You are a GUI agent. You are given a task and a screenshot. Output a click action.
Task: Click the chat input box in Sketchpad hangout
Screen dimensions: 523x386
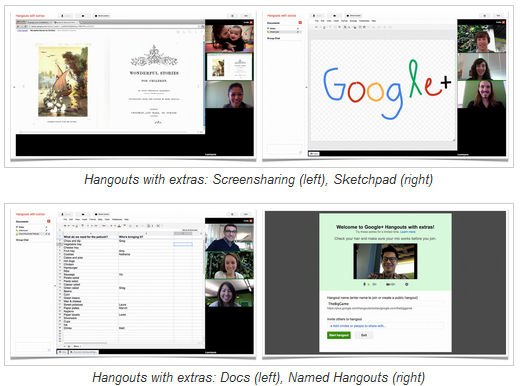[284, 149]
